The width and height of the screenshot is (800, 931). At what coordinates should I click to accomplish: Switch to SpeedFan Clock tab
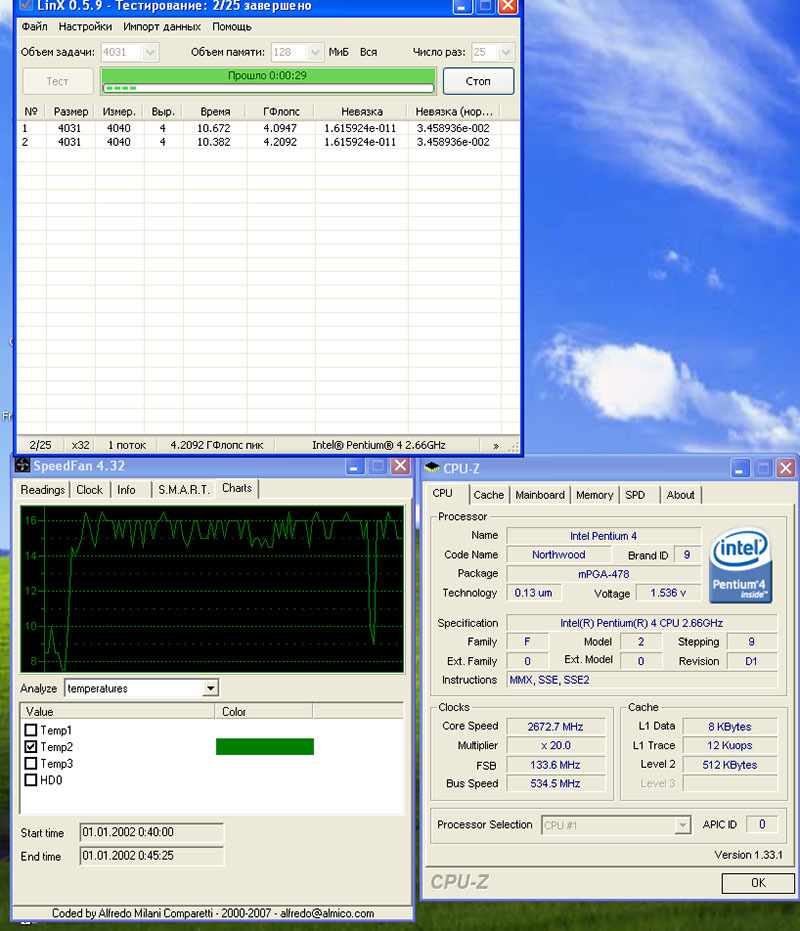click(x=90, y=490)
